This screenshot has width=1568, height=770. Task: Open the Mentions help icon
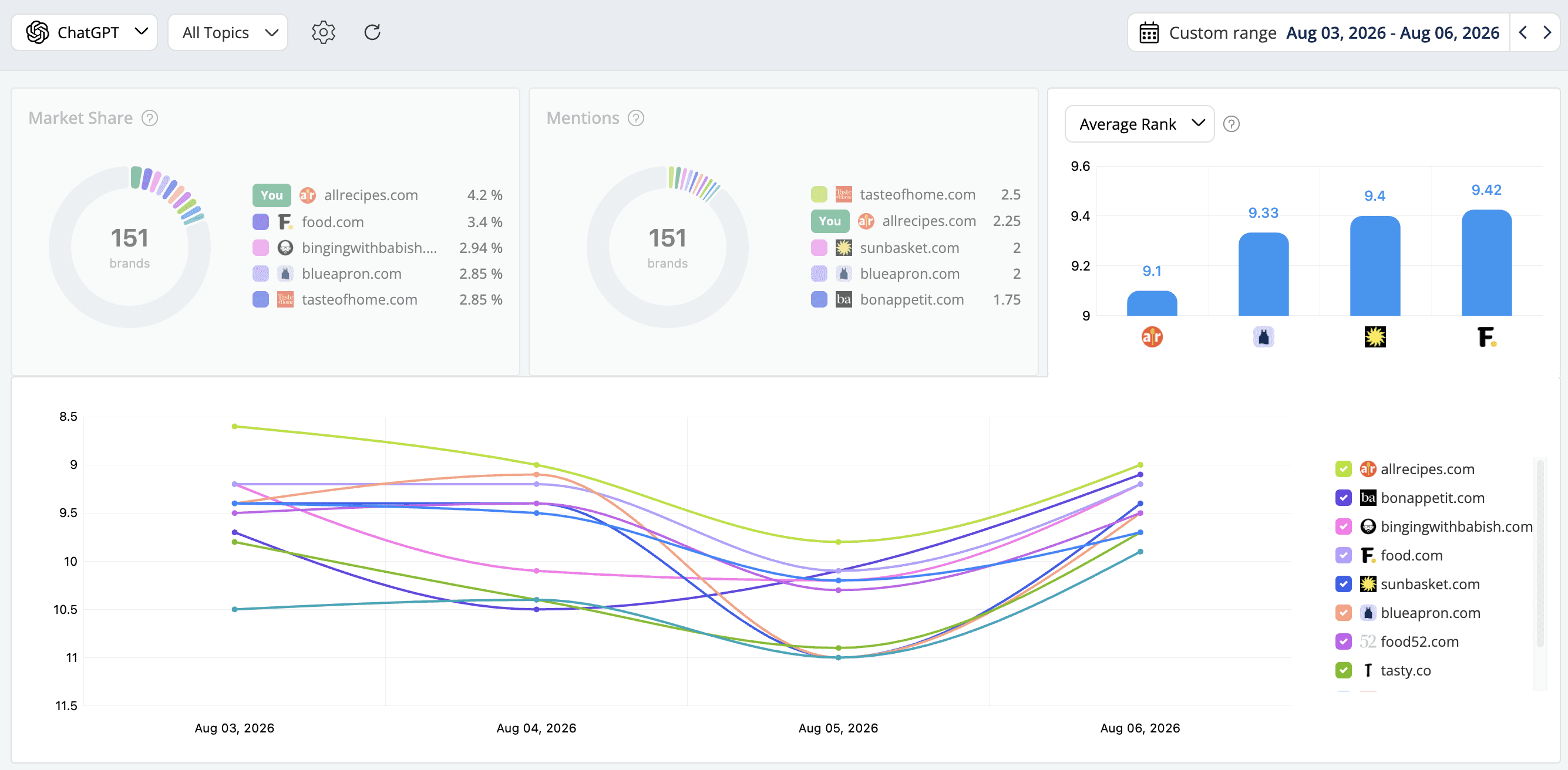636,118
